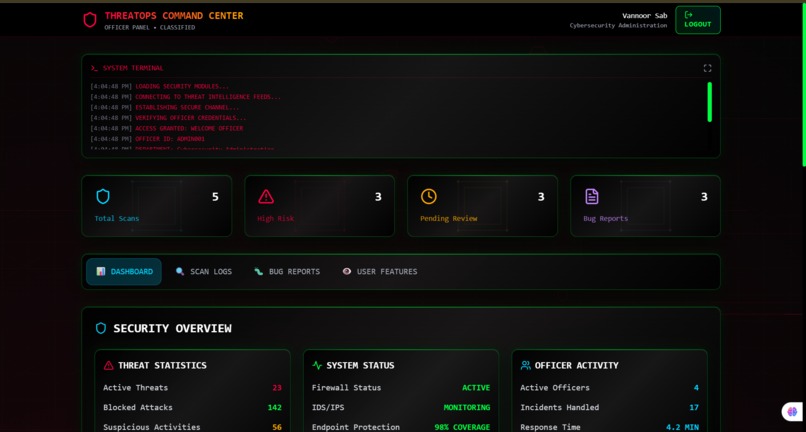Click the System Status pulse icon
806x432 pixels.
pos(317,365)
